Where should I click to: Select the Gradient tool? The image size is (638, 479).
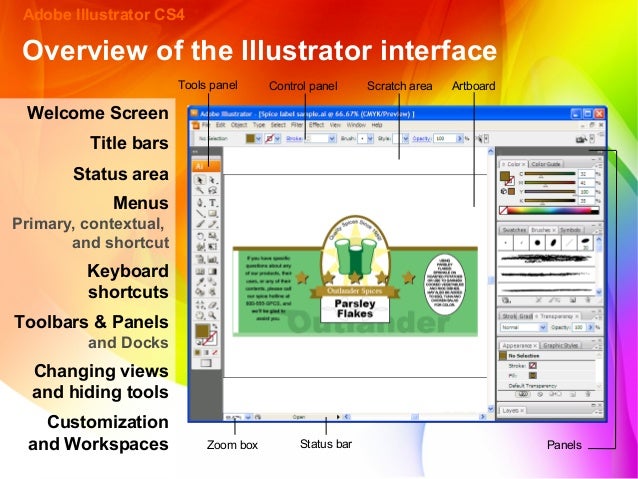coord(212,271)
